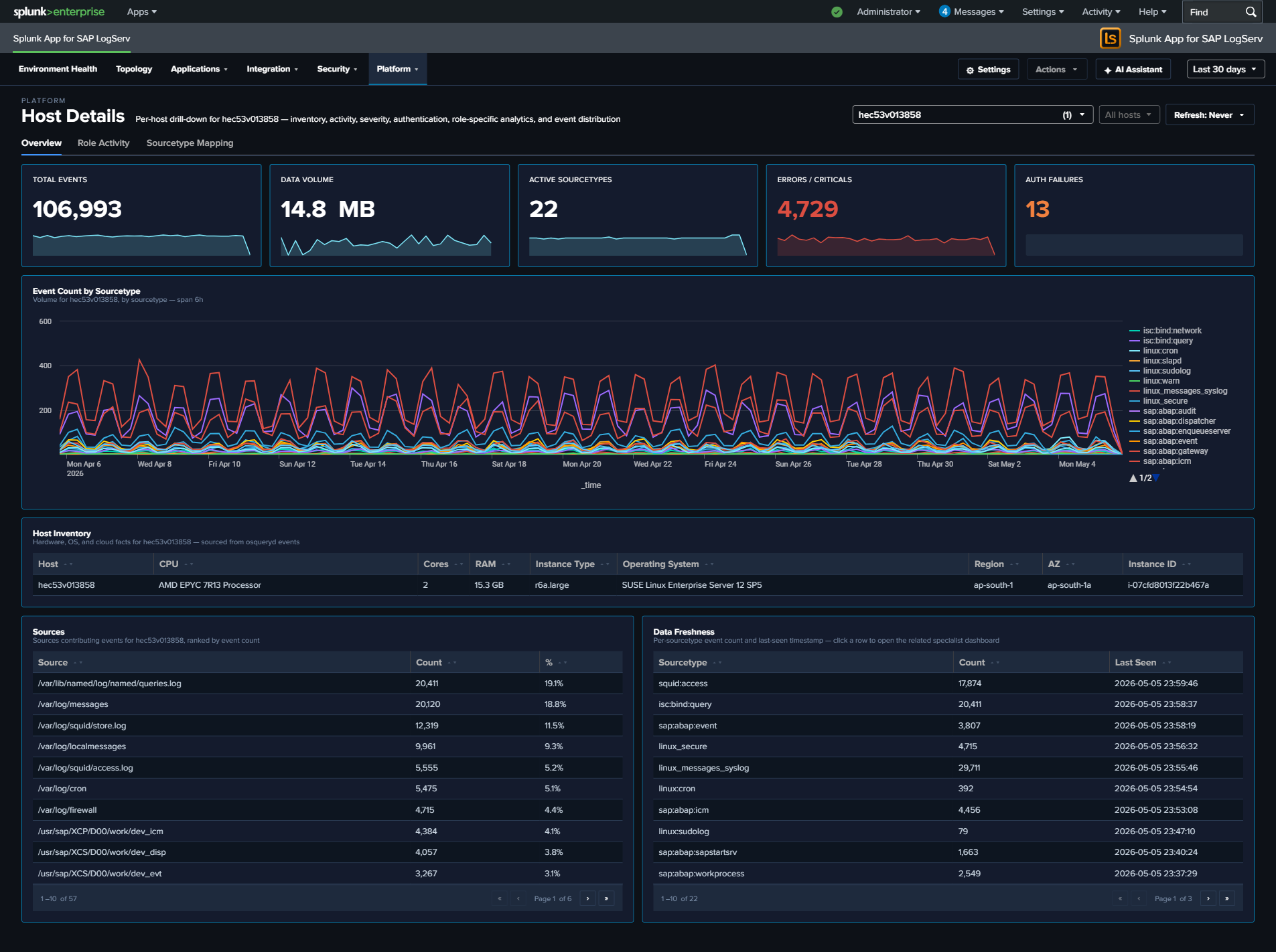
Task: Click the linux:sudolog freshness row
Action: 948,831
